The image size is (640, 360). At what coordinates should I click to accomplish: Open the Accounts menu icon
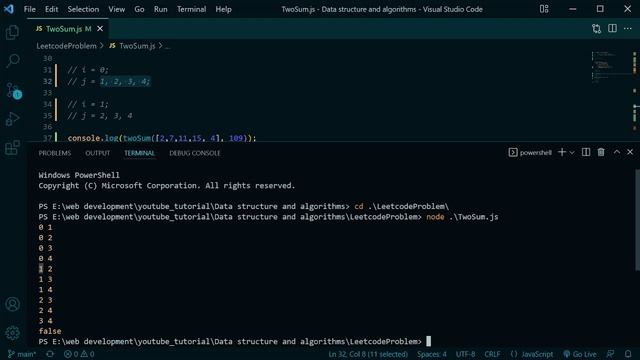pos(12,304)
